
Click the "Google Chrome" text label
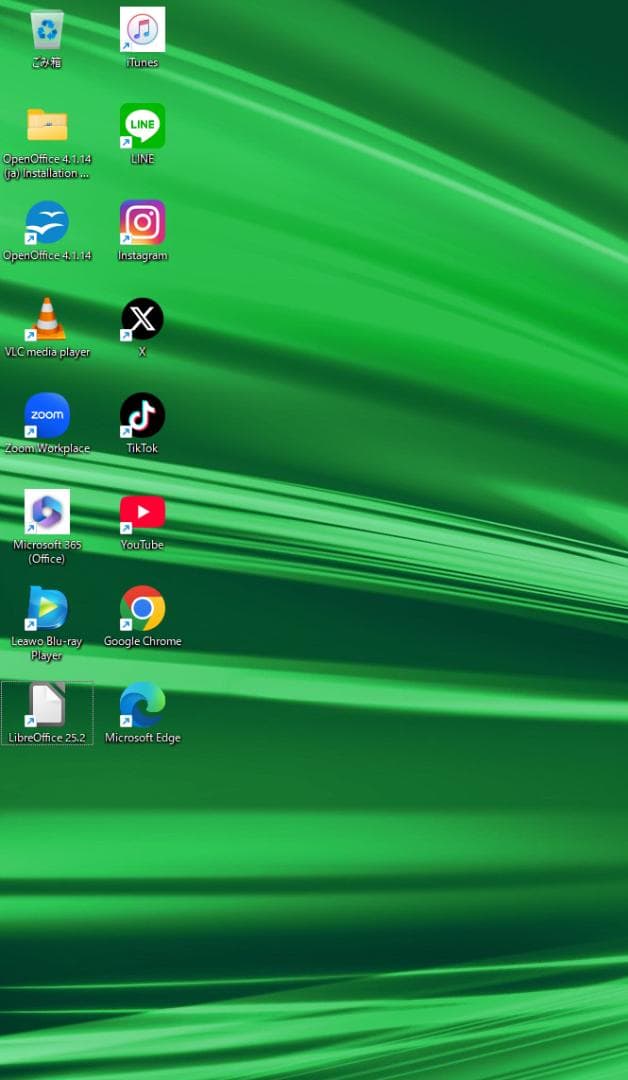coord(142,642)
